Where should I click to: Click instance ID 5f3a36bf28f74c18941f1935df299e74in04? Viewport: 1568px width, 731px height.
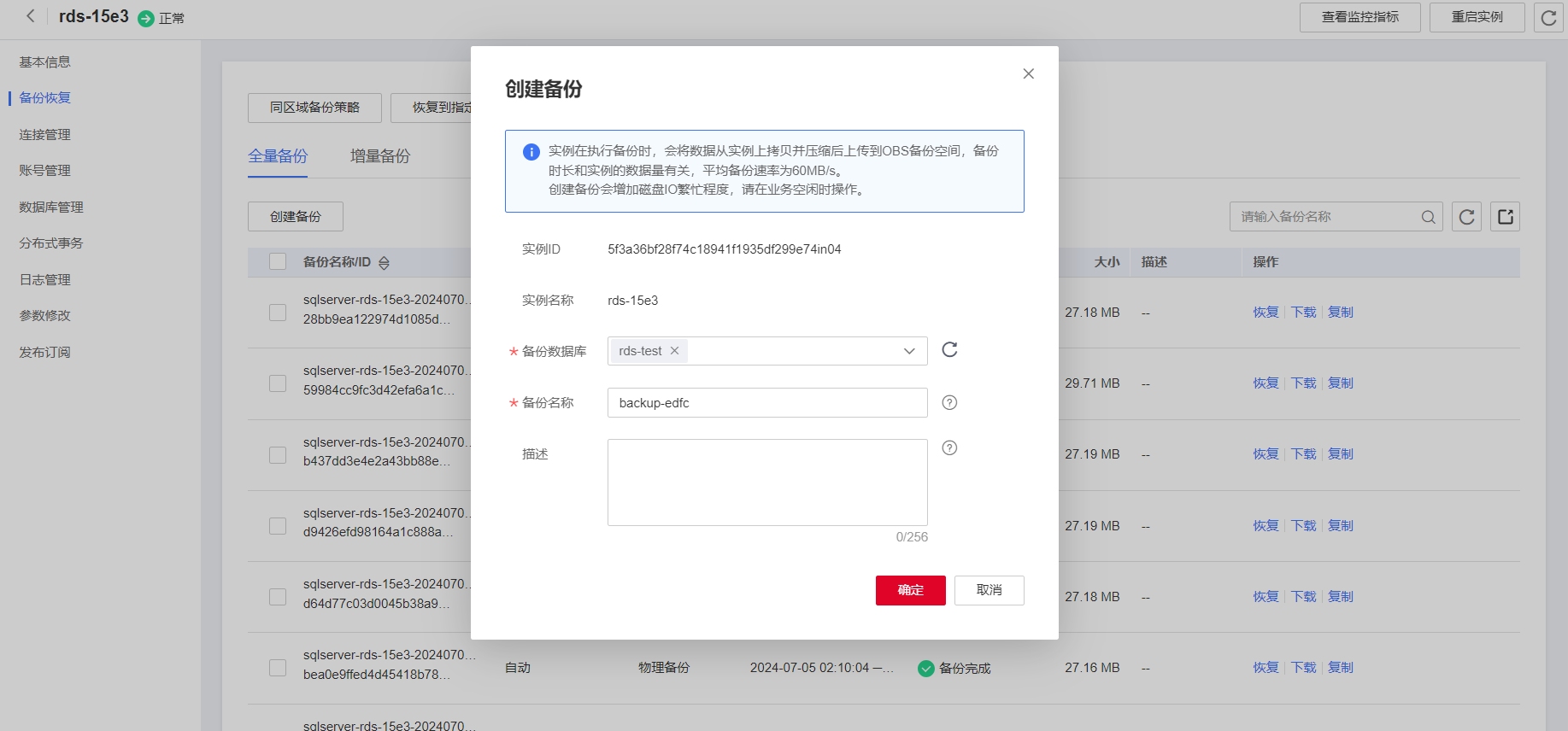click(x=725, y=249)
